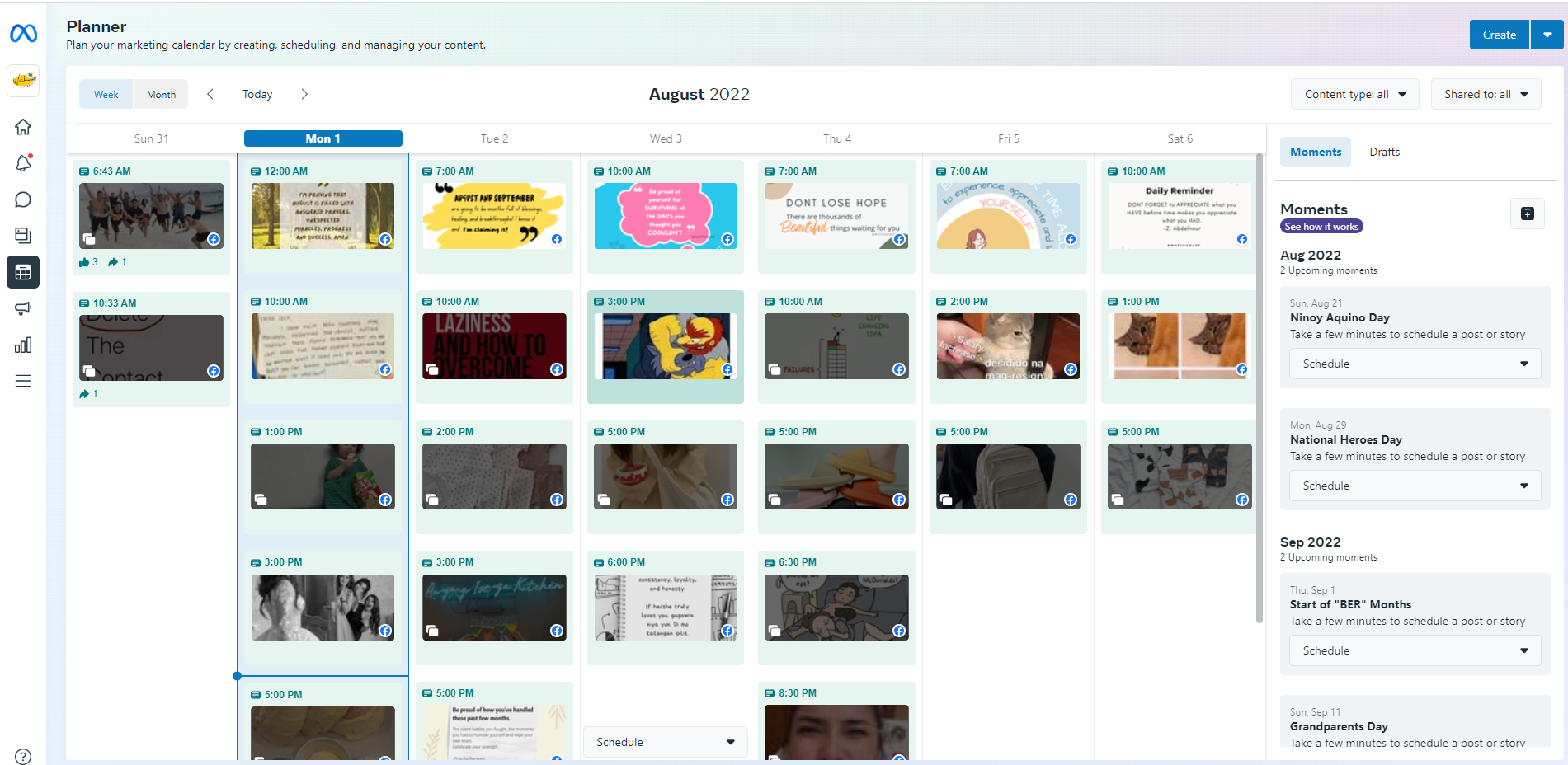1568x765 pixels.
Task: Open Wed 6:00 PM consistency quote post
Action: point(665,608)
